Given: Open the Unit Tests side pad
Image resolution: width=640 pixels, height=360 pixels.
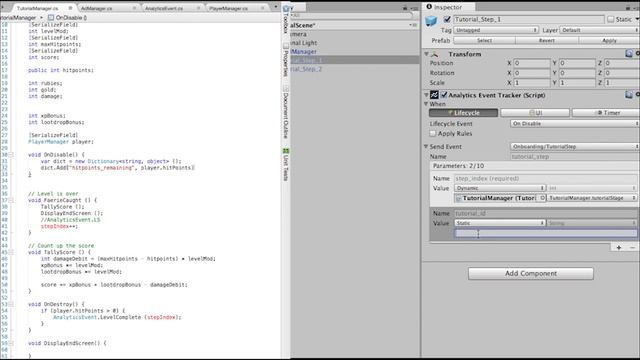Looking at the screenshot, I should click(x=286, y=164).
